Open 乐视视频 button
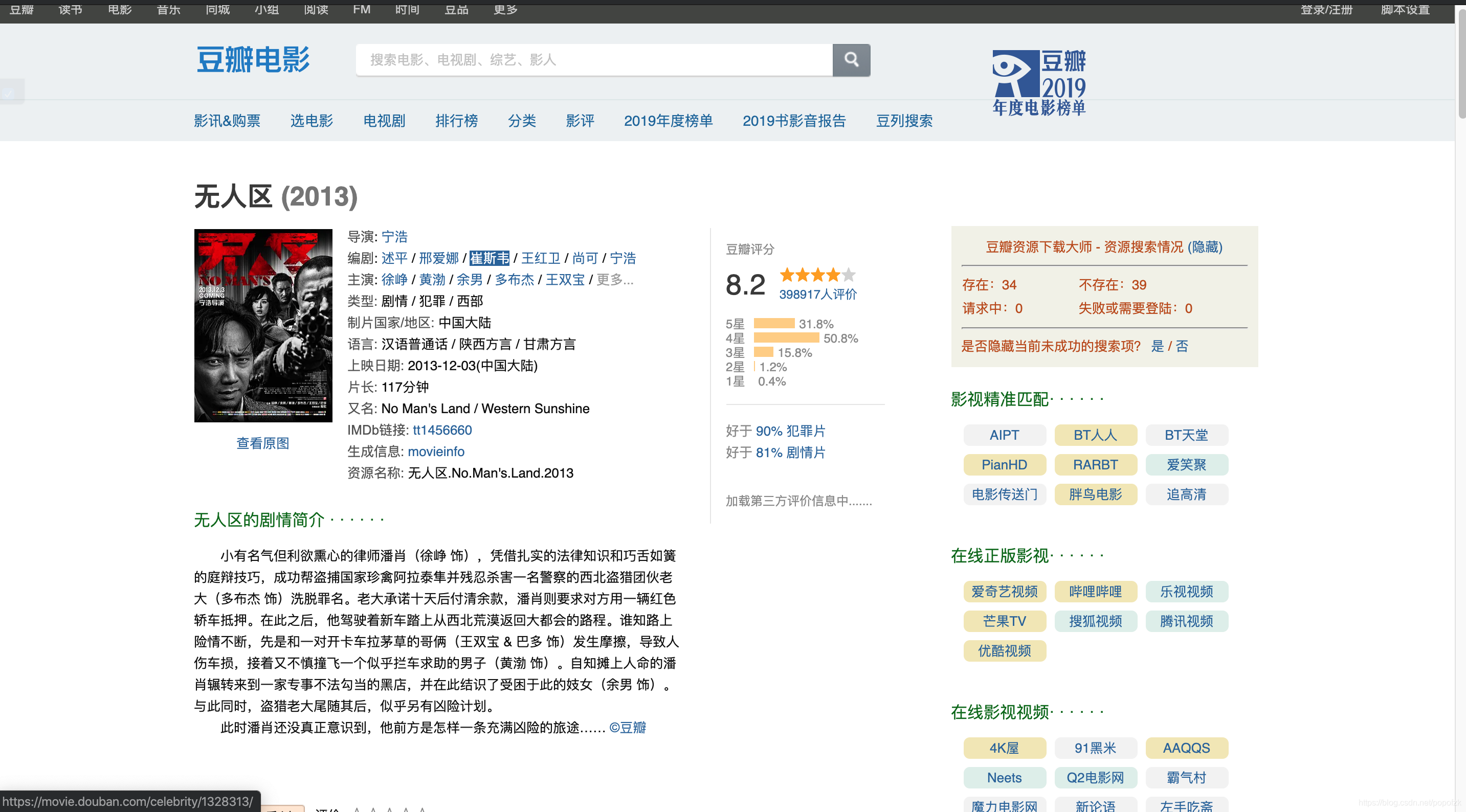The width and height of the screenshot is (1466, 812). point(1187,591)
